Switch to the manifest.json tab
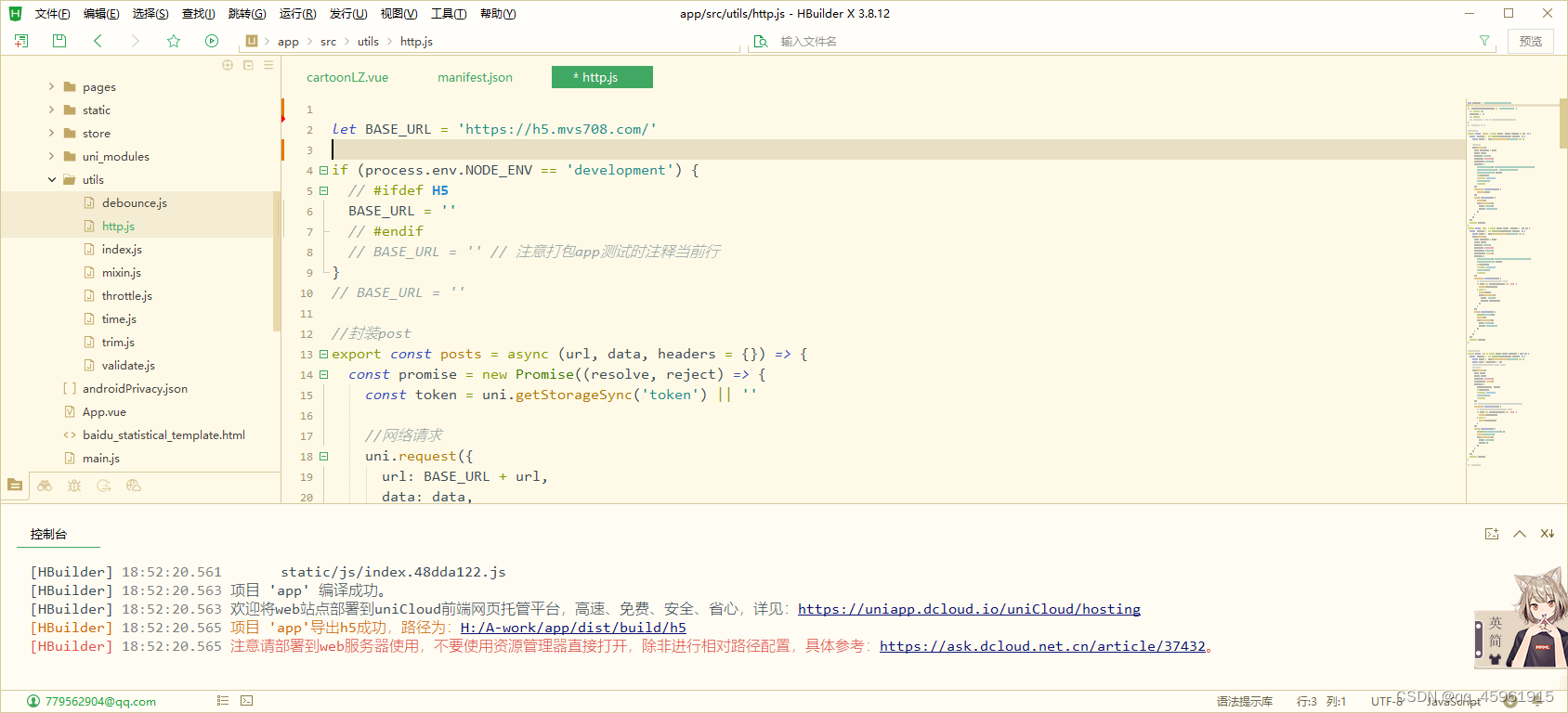 coord(475,77)
